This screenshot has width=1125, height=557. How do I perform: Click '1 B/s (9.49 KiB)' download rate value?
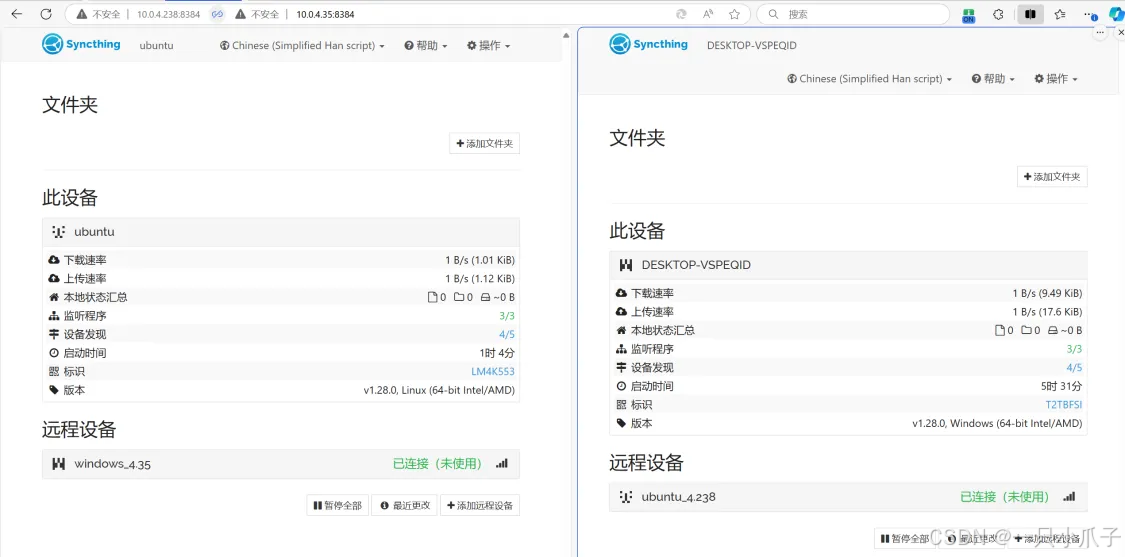[x=1047, y=293]
